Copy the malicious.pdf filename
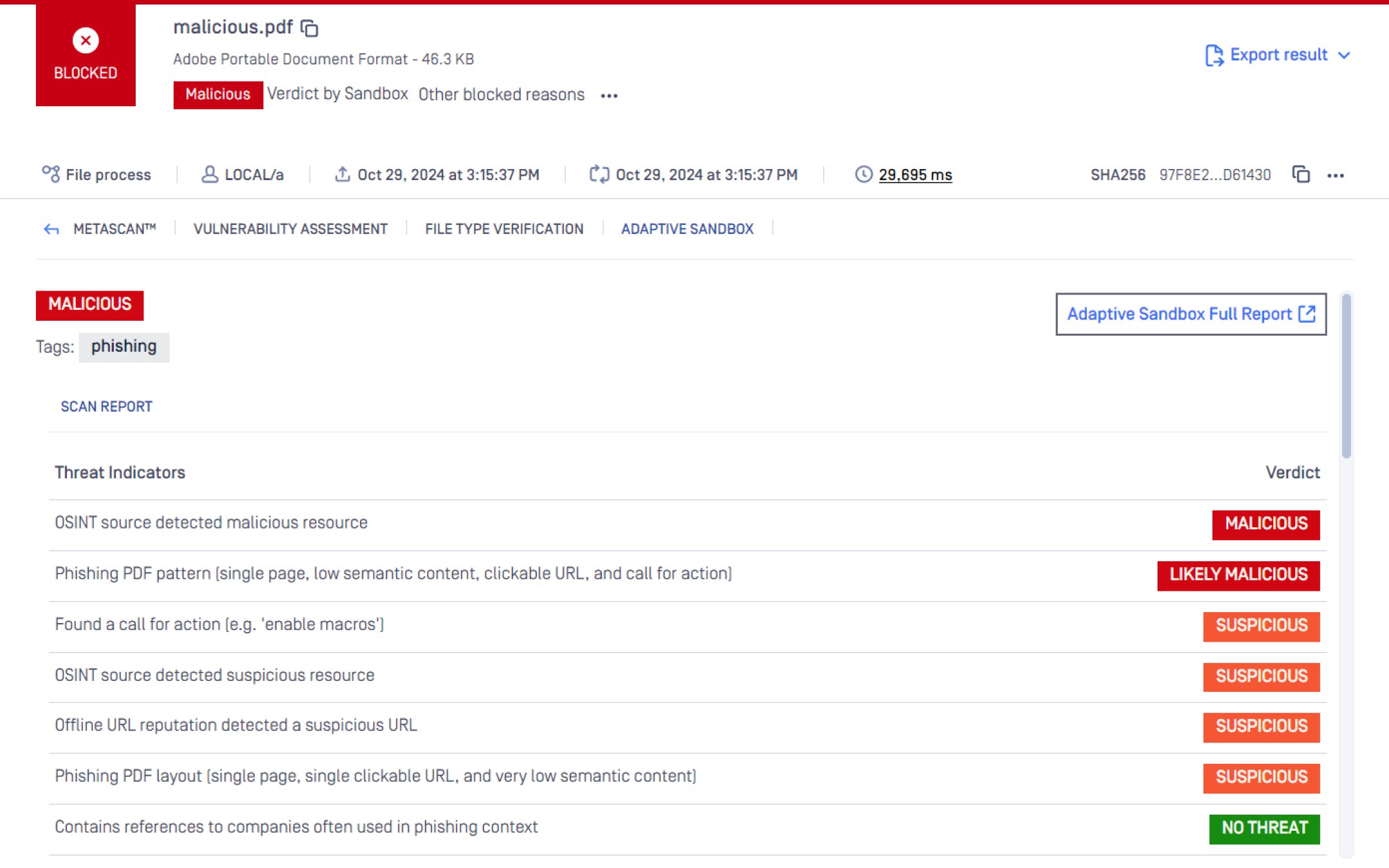 point(311,28)
